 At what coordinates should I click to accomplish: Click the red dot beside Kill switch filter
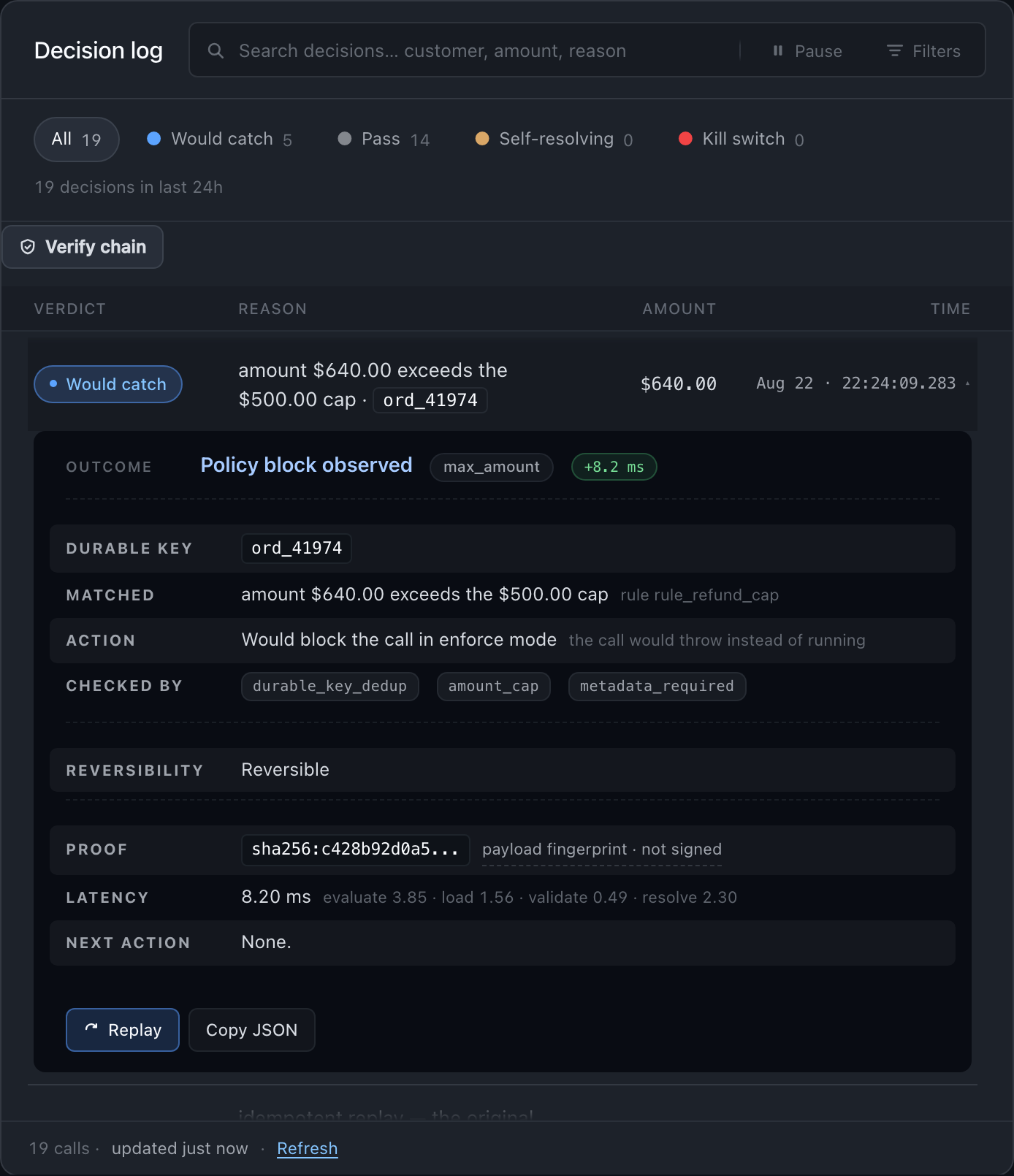tap(685, 139)
